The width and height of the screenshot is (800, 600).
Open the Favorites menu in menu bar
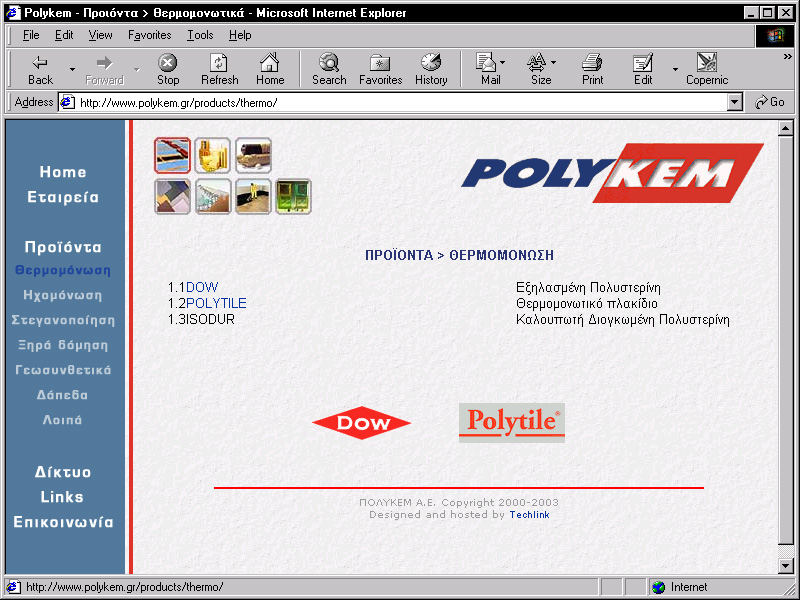[149, 35]
